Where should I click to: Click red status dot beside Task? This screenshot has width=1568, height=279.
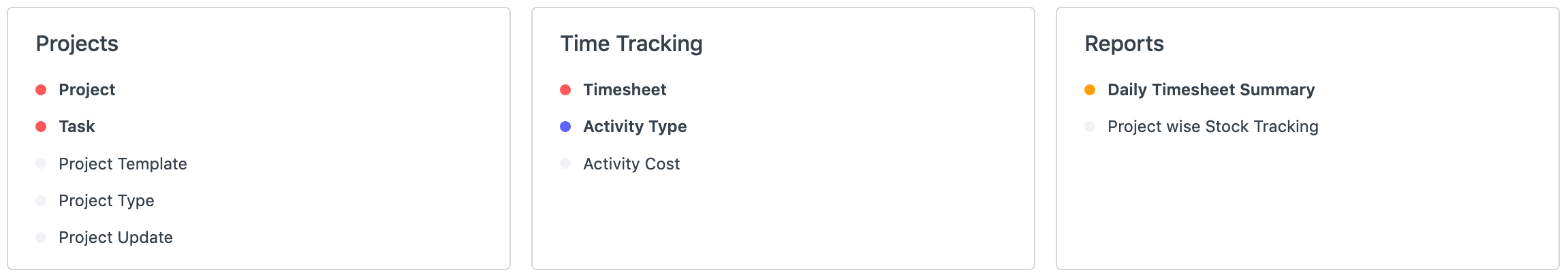41,127
